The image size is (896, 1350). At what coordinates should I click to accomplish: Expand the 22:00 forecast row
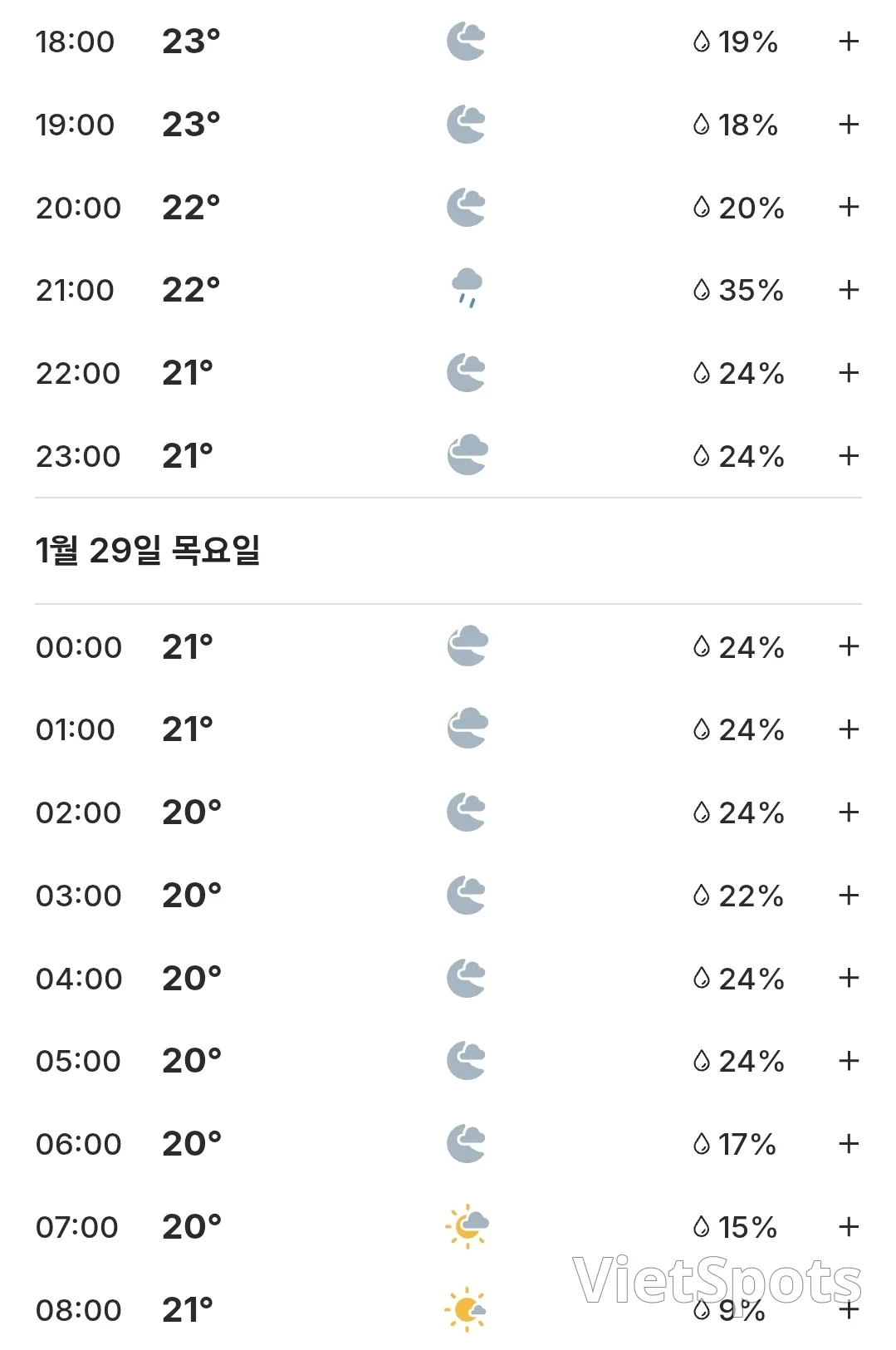(848, 373)
